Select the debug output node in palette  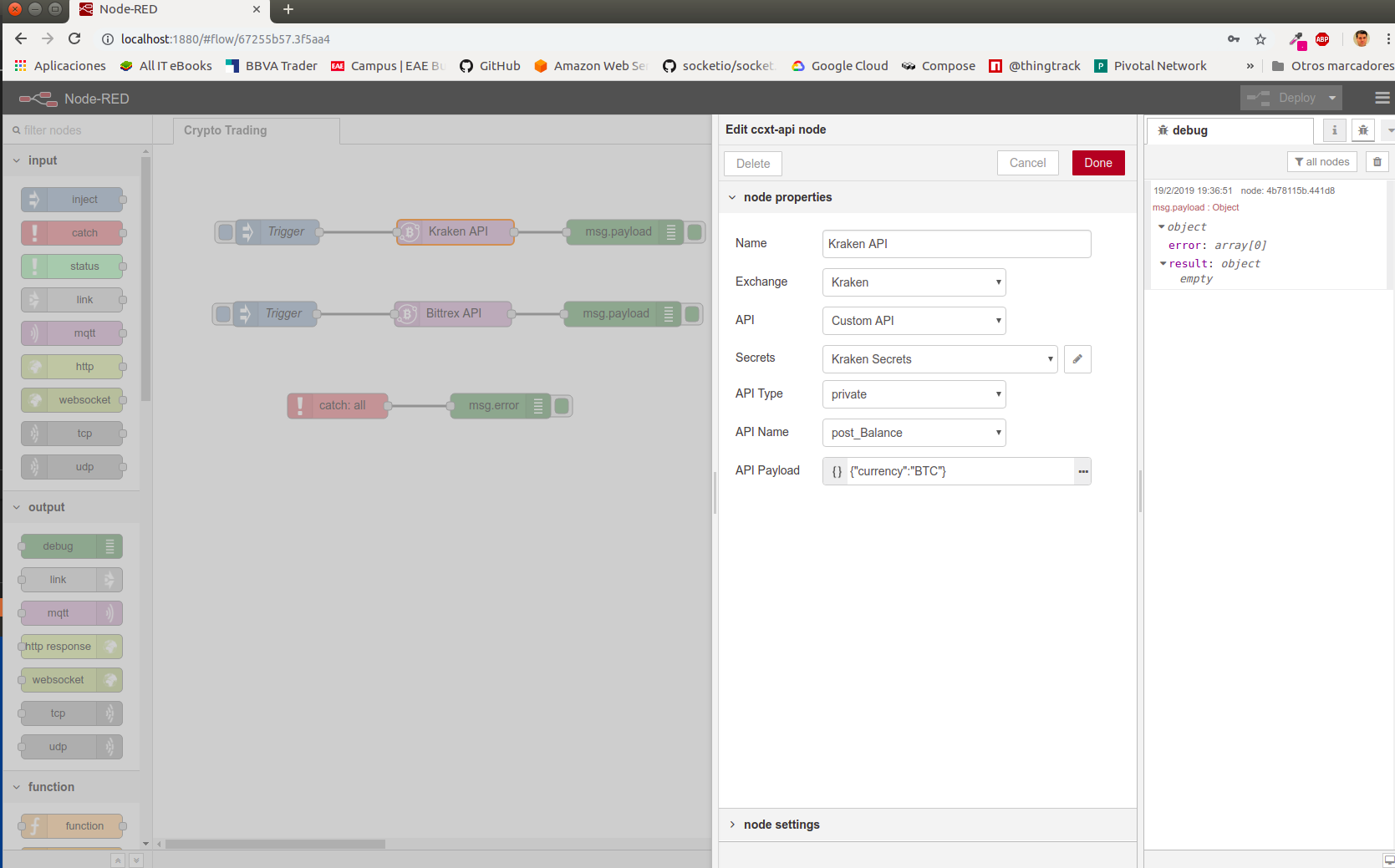point(71,546)
